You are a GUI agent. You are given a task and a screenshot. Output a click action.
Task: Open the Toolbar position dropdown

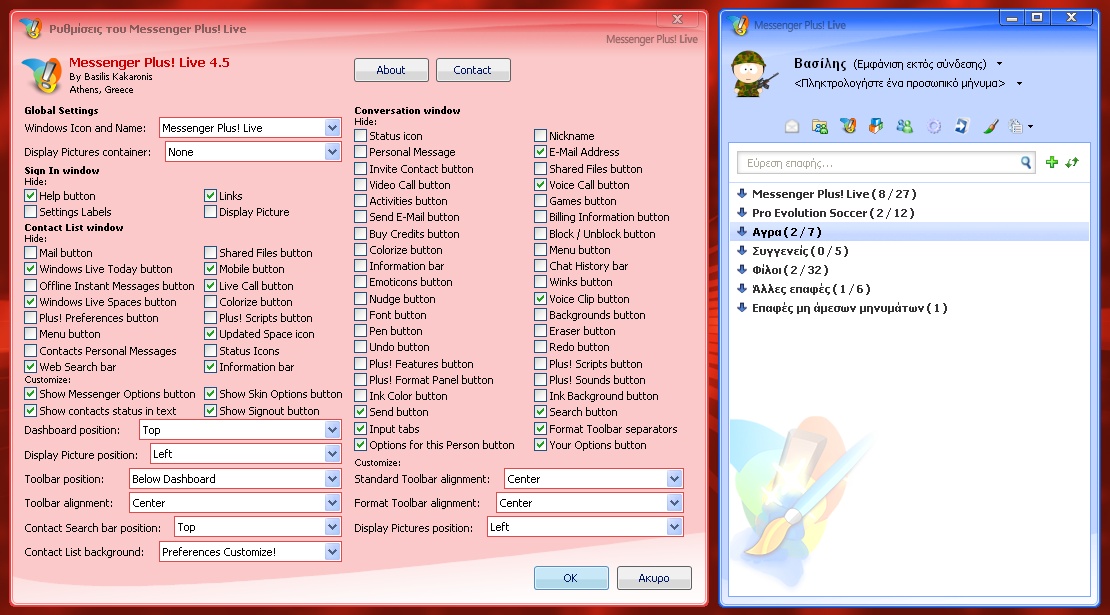[x=235, y=479]
